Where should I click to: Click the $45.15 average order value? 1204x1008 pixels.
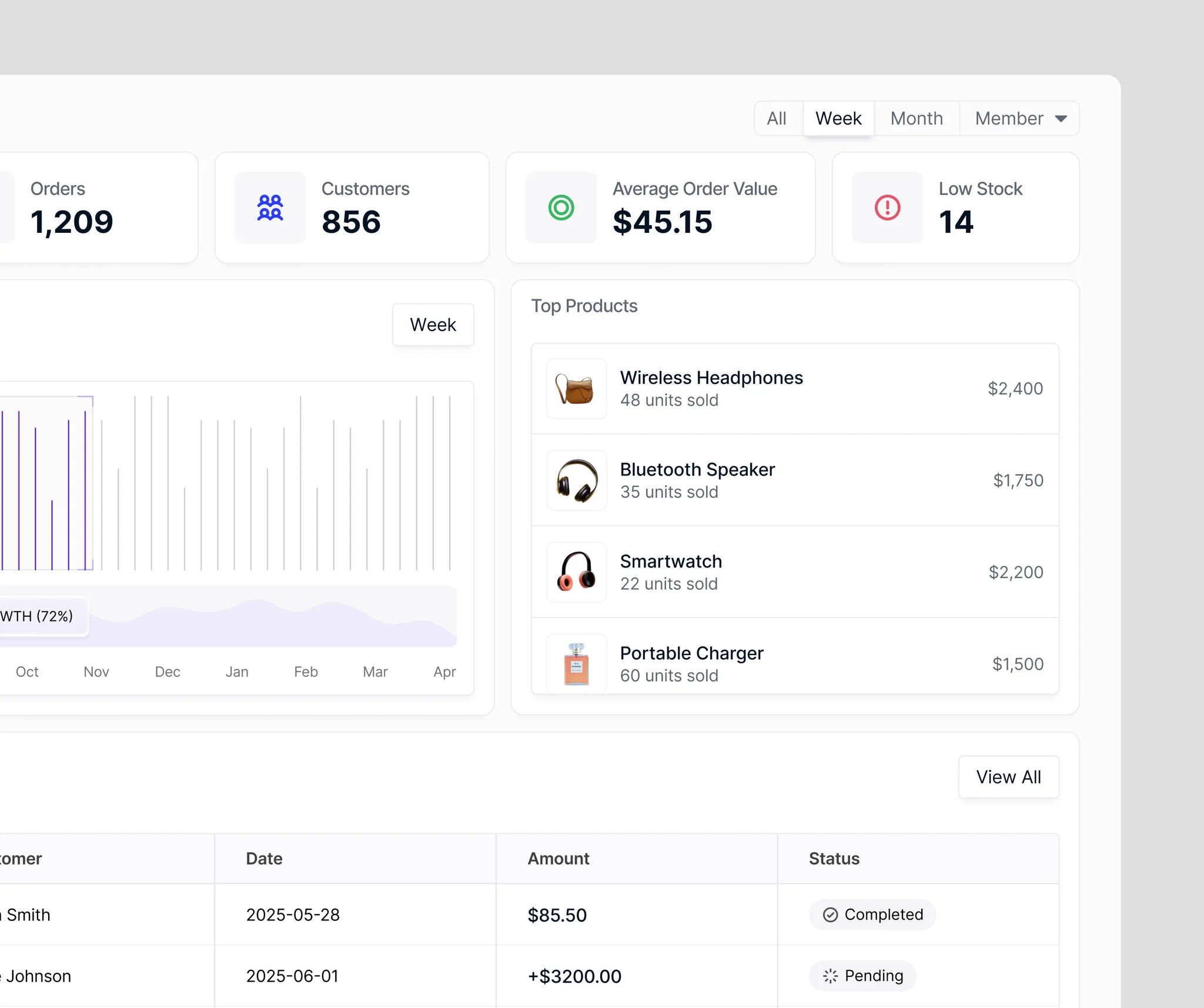663,222
